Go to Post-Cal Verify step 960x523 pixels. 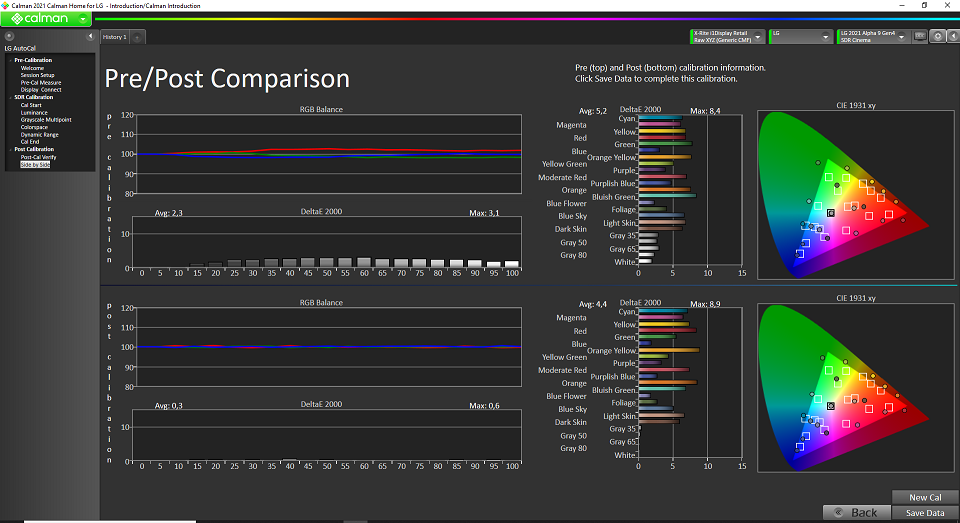pyautogui.click(x=38, y=157)
